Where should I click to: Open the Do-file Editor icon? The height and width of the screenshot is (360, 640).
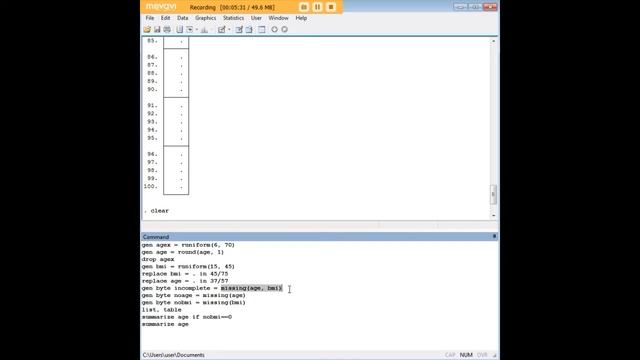click(x=222, y=29)
